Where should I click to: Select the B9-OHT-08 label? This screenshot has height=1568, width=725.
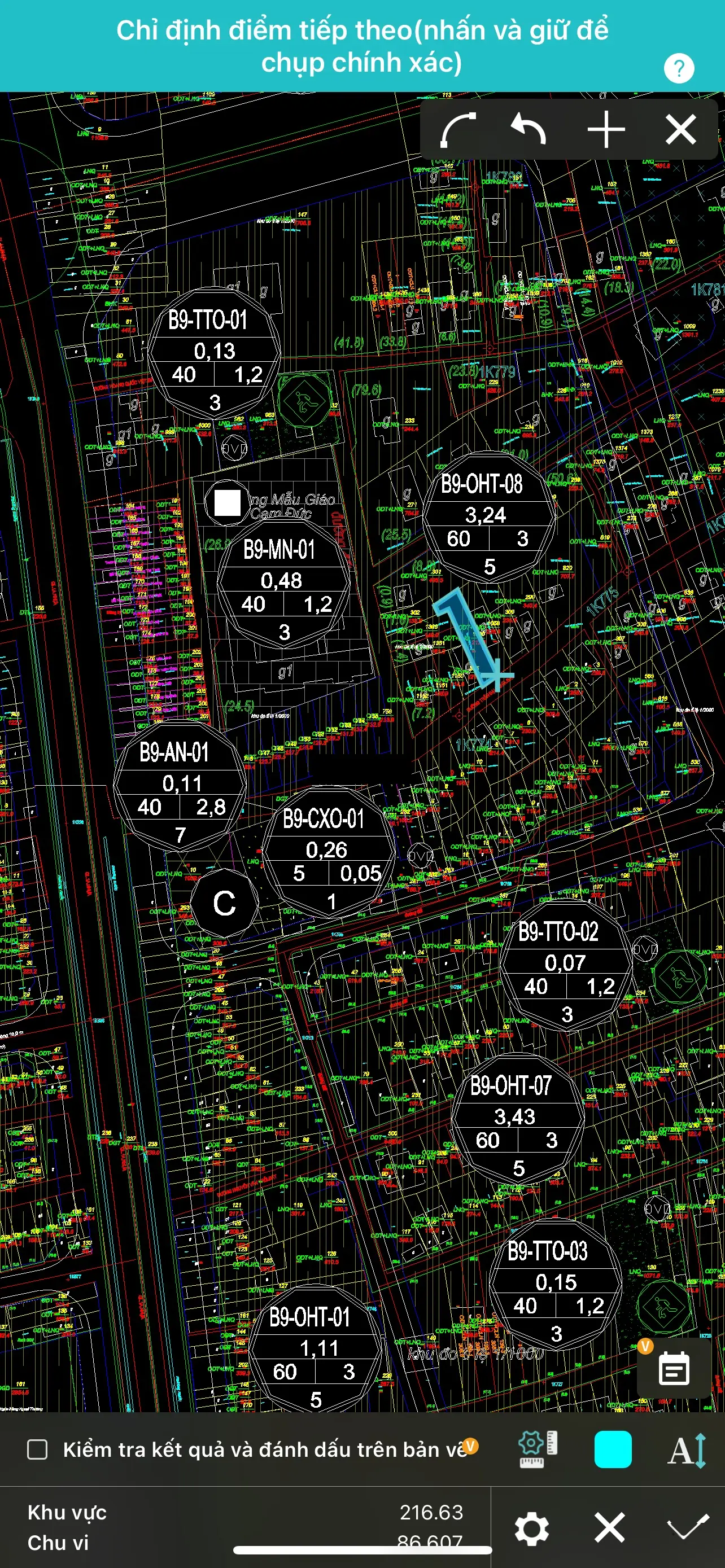click(x=482, y=484)
